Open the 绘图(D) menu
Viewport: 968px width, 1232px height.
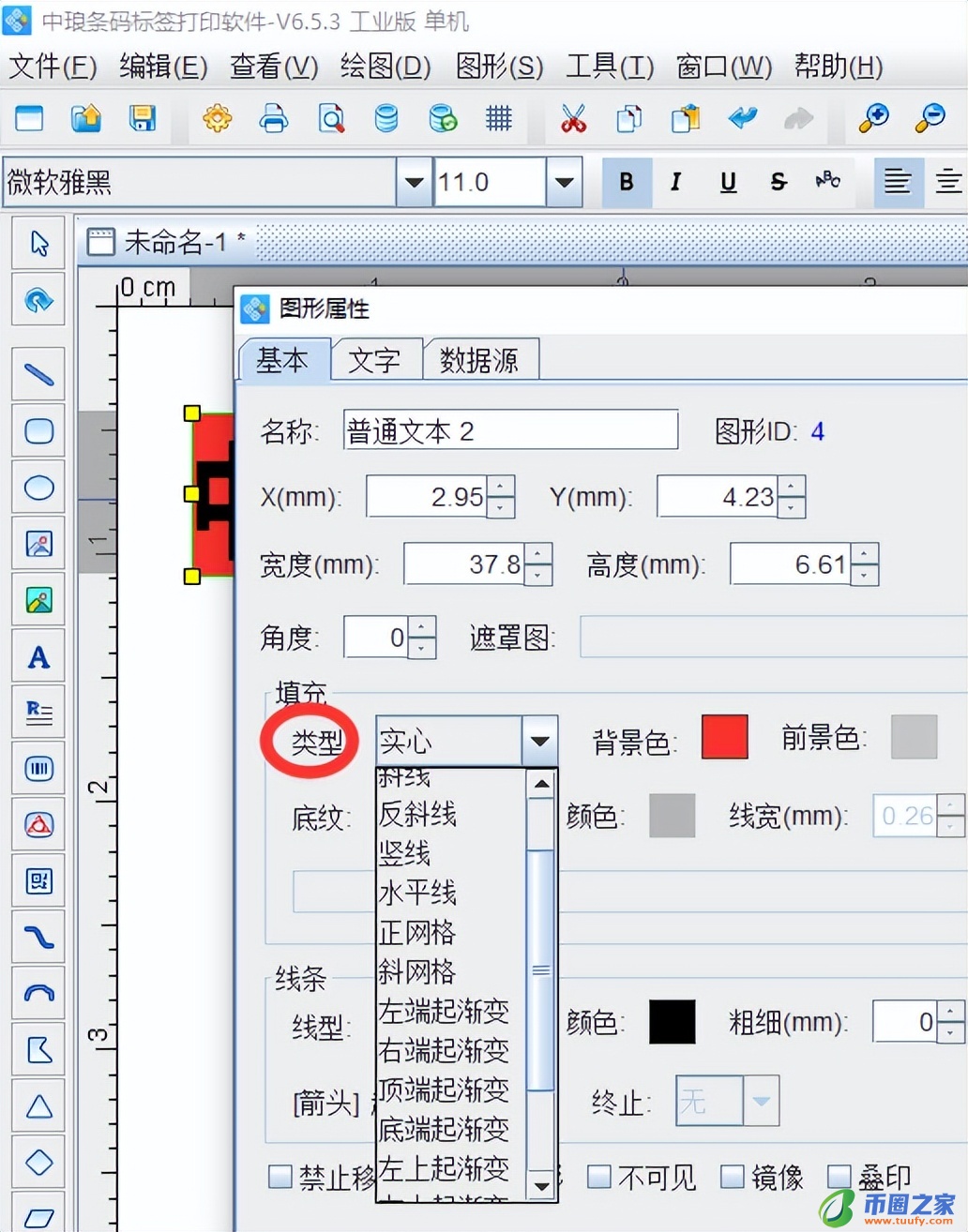[x=385, y=67]
